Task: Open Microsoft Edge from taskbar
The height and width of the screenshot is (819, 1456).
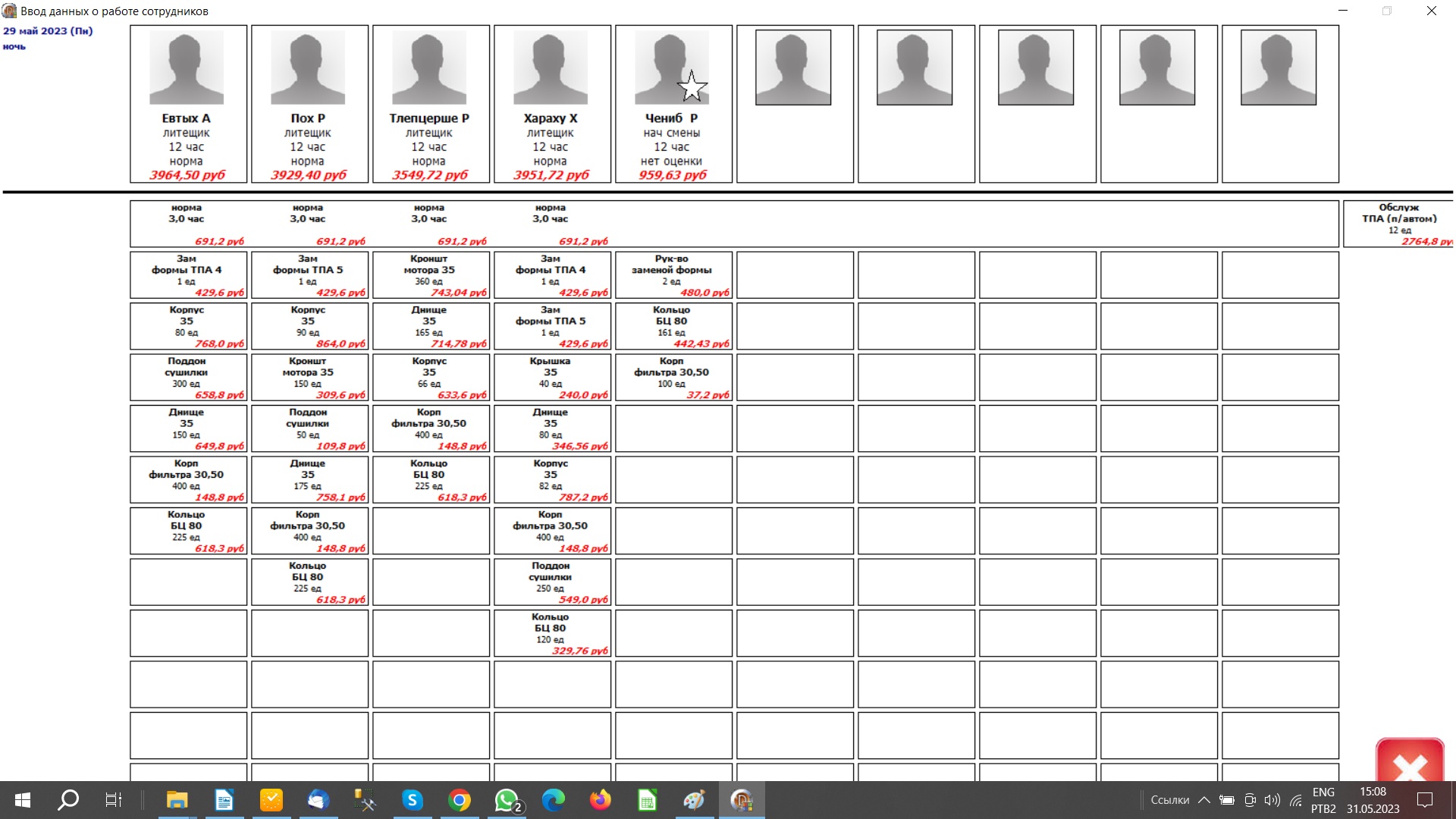Action: [553, 800]
